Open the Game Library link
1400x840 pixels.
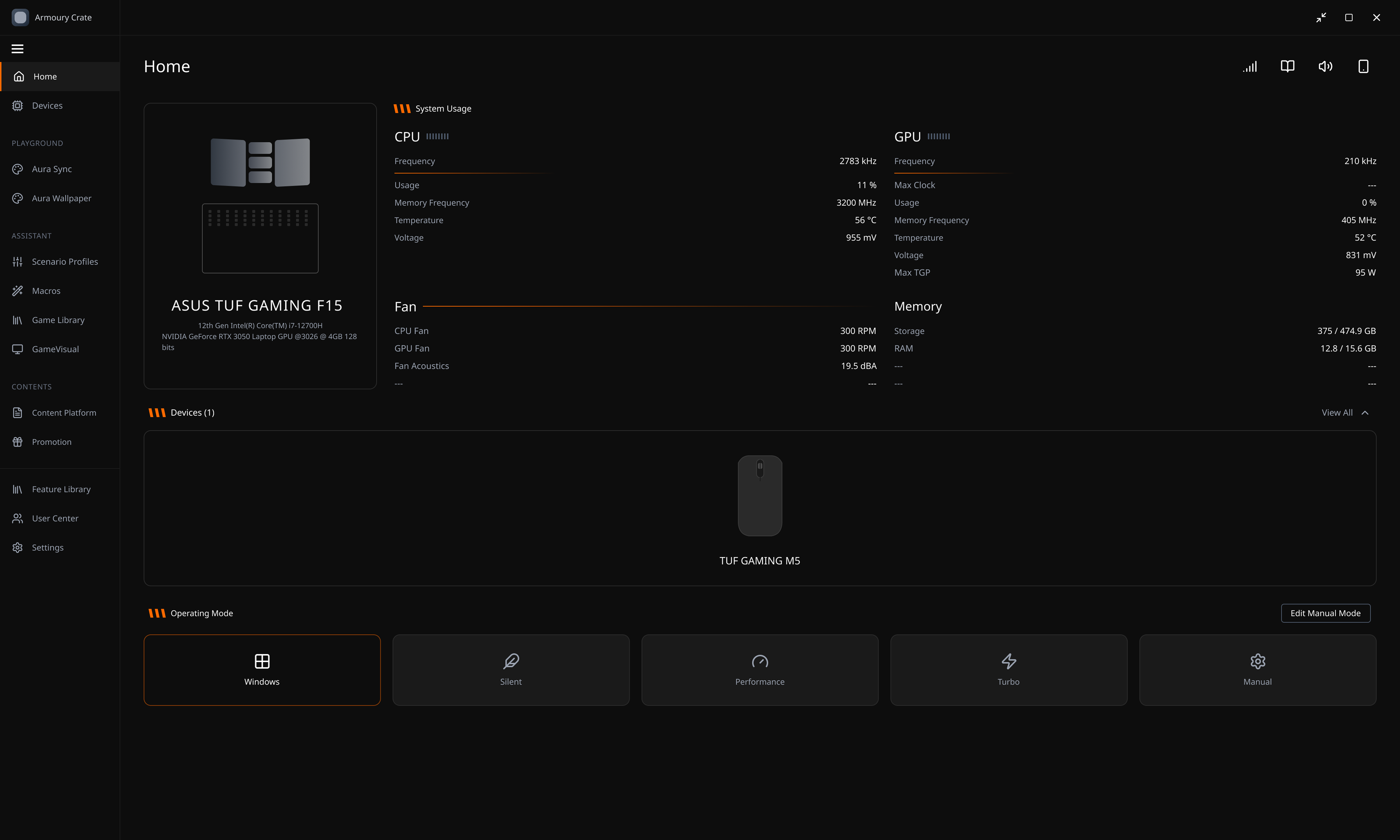tap(58, 320)
